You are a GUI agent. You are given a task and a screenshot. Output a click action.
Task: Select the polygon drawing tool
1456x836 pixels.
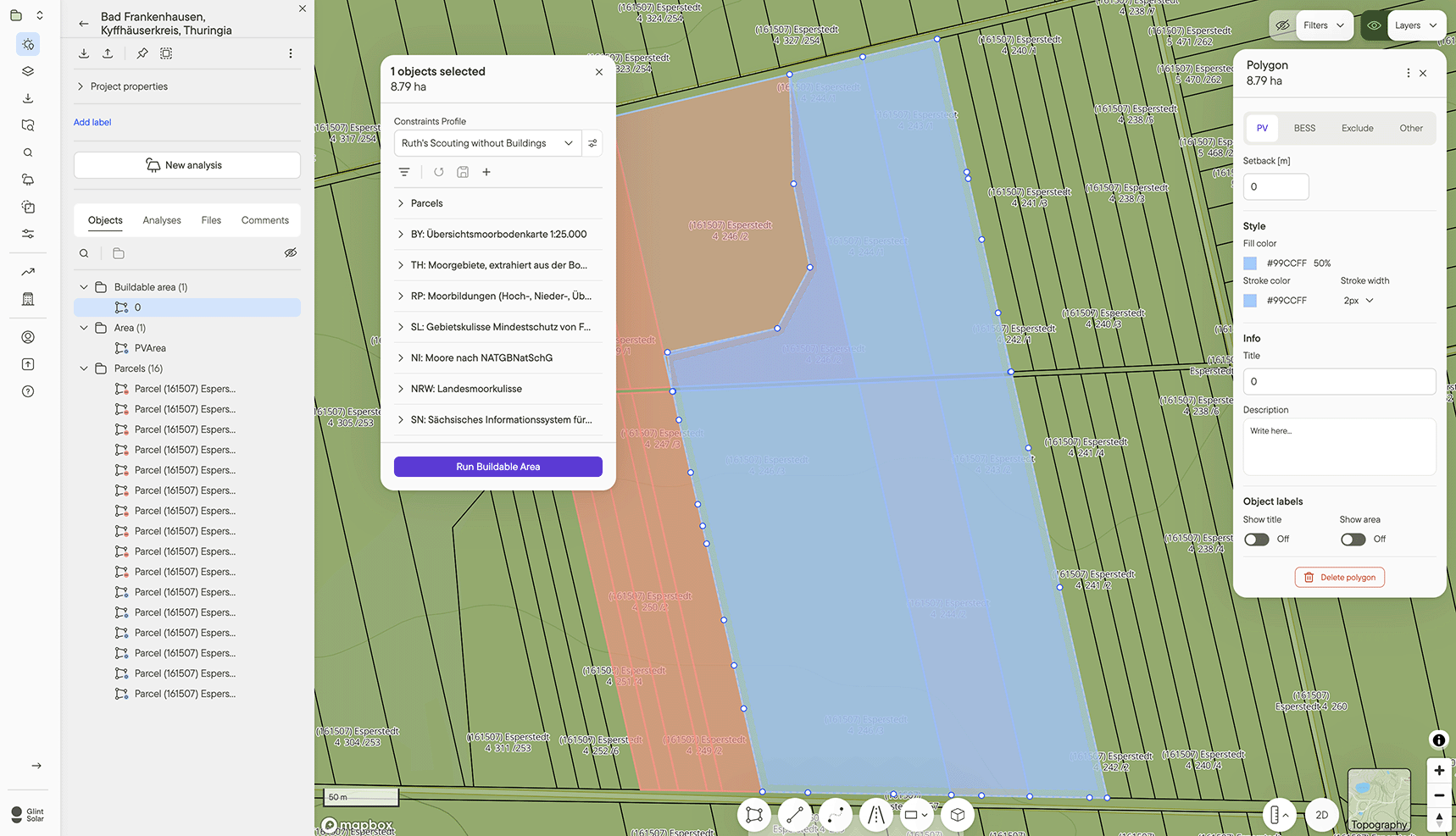point(753,815)
